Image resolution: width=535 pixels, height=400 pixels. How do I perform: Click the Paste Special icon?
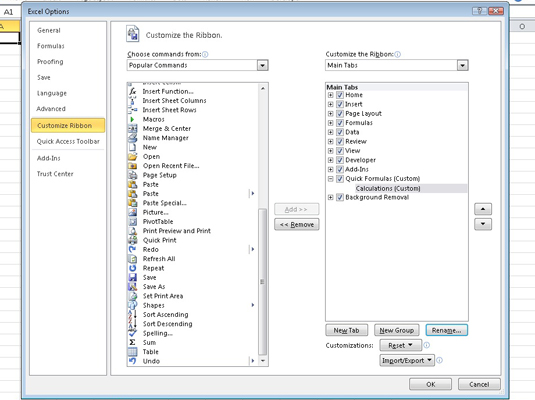(x=132, y=203)
